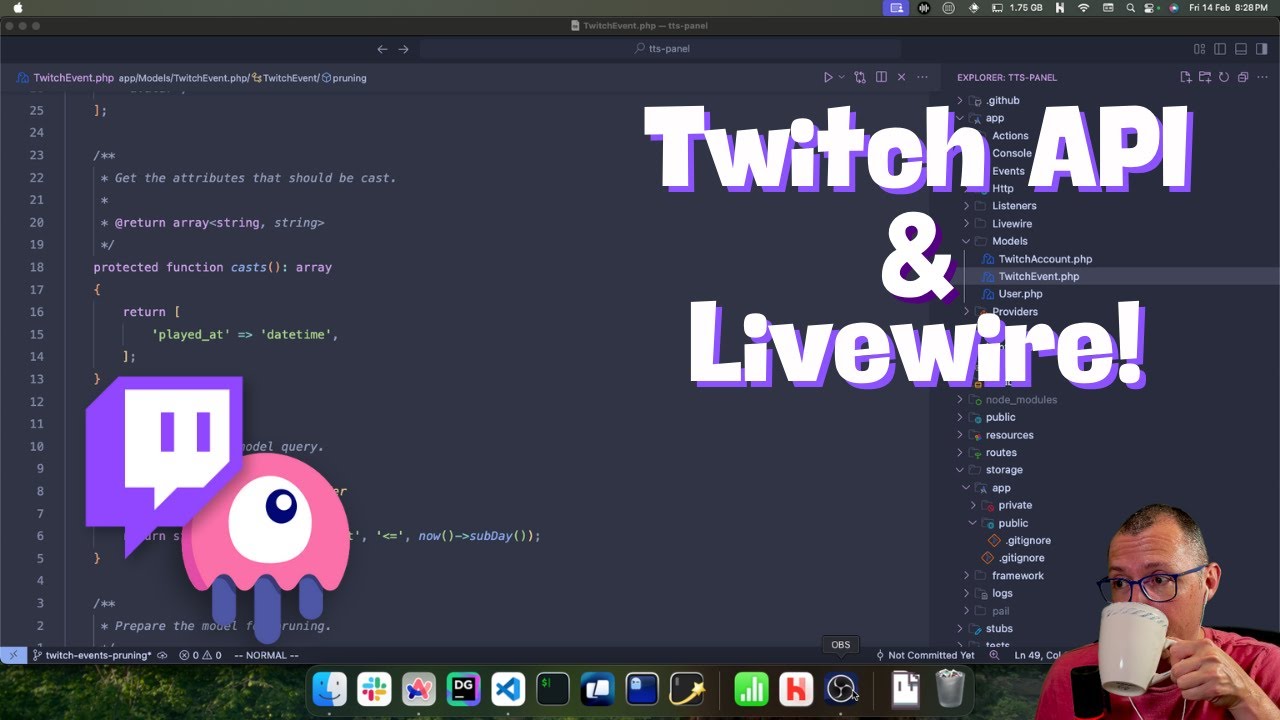Screen dimensions: 1280x720
Task: Toggle the primary side bar
Action: point(1220,49)
